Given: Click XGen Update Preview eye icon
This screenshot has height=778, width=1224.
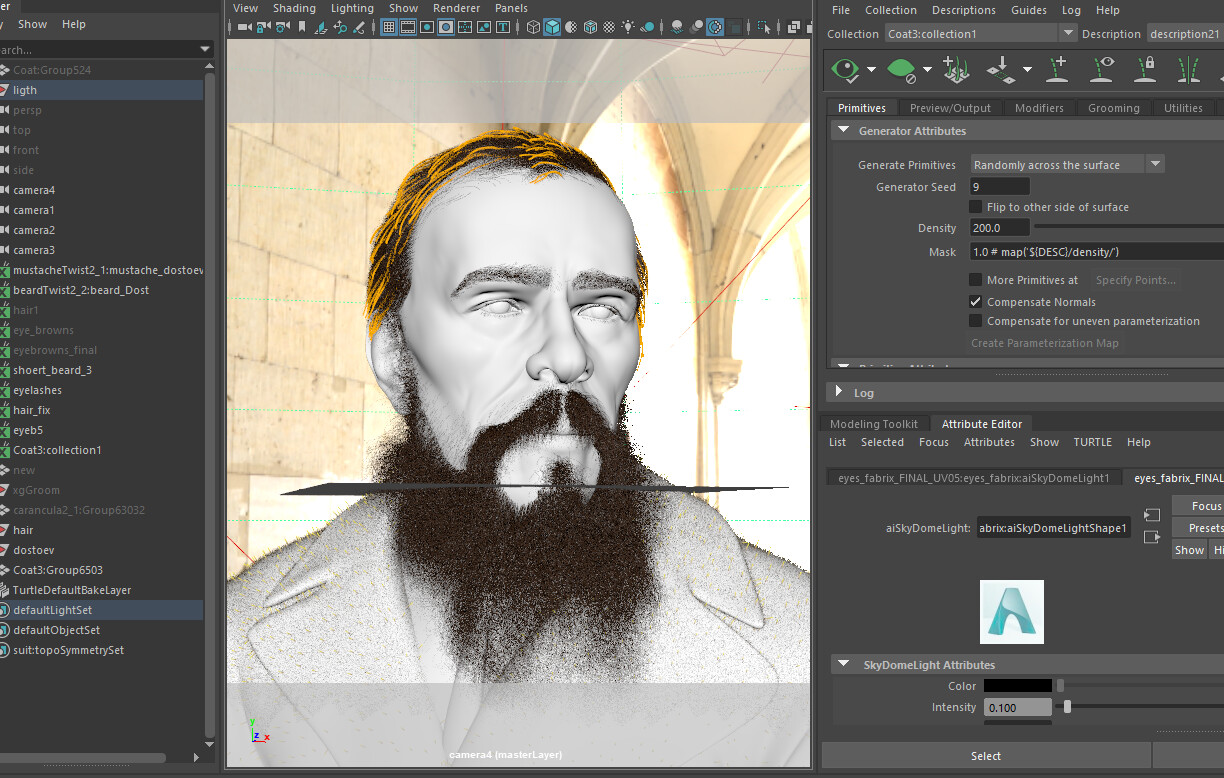Looking at the screenshot, I should (846, 69).
